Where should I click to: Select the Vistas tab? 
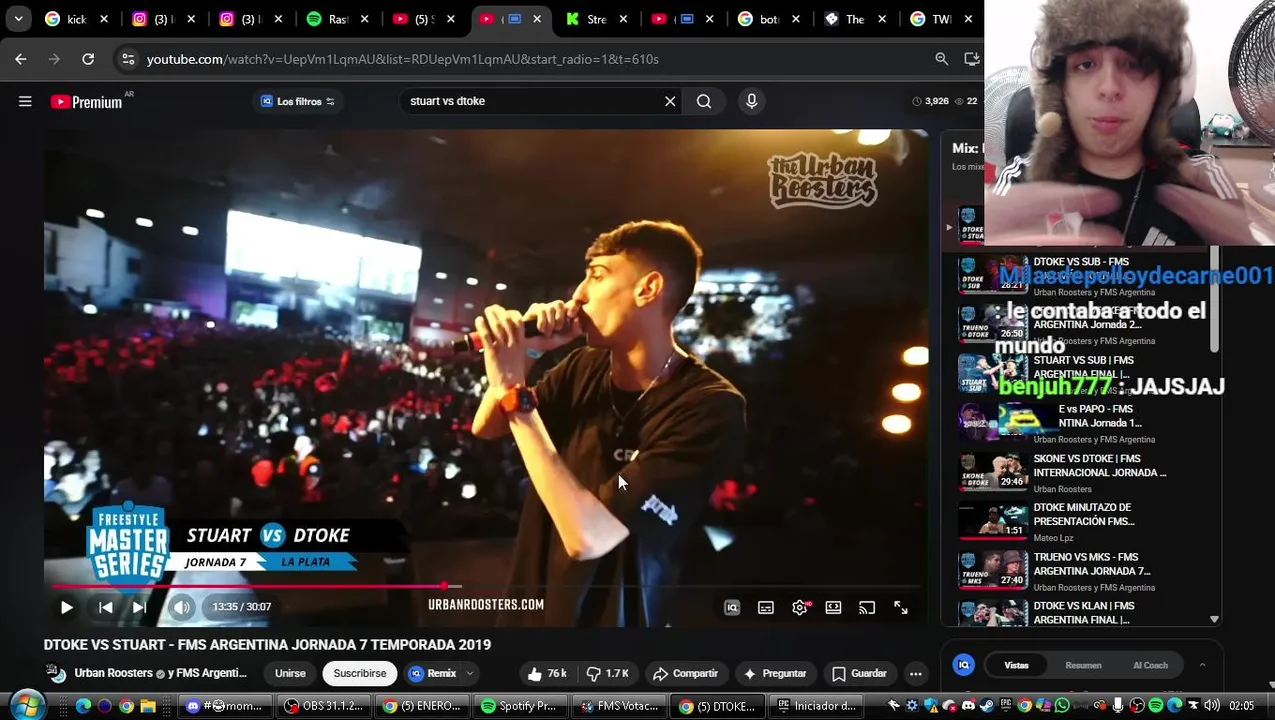(x=1016, y=665)
